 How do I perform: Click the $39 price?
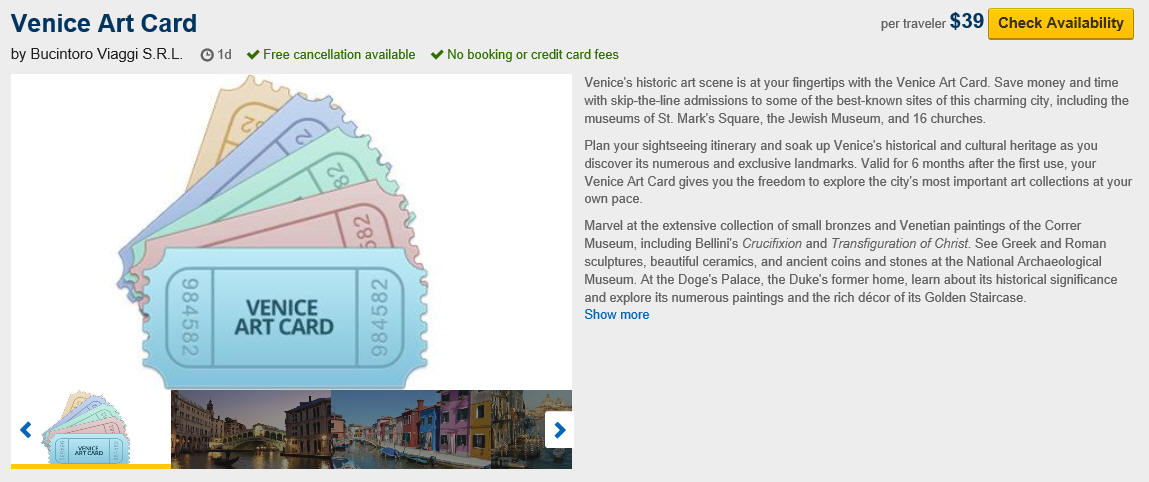pos(967,22)
